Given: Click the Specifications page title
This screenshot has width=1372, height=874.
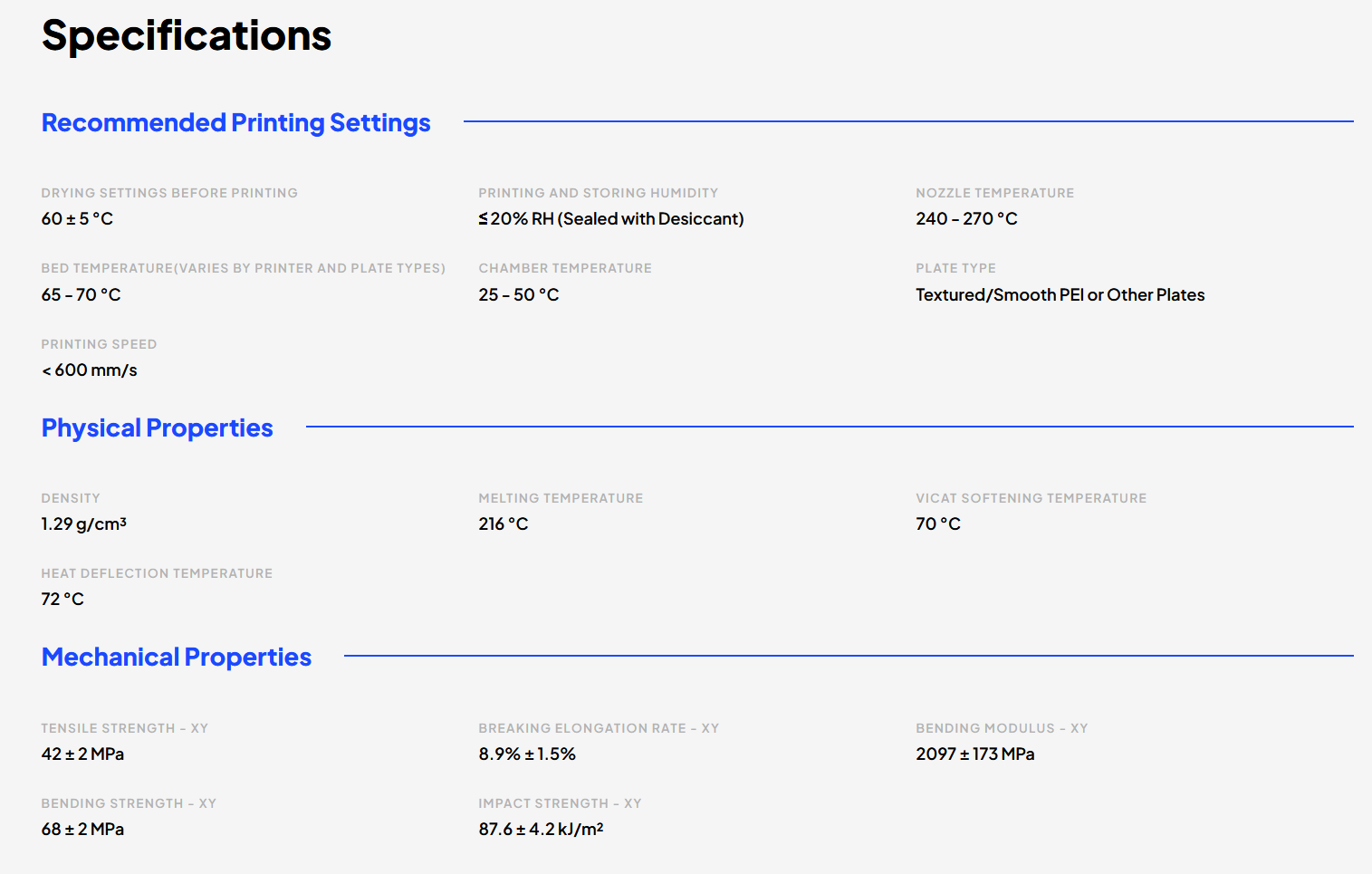Looking at the screenshot, I should click(x=187, y=36).
